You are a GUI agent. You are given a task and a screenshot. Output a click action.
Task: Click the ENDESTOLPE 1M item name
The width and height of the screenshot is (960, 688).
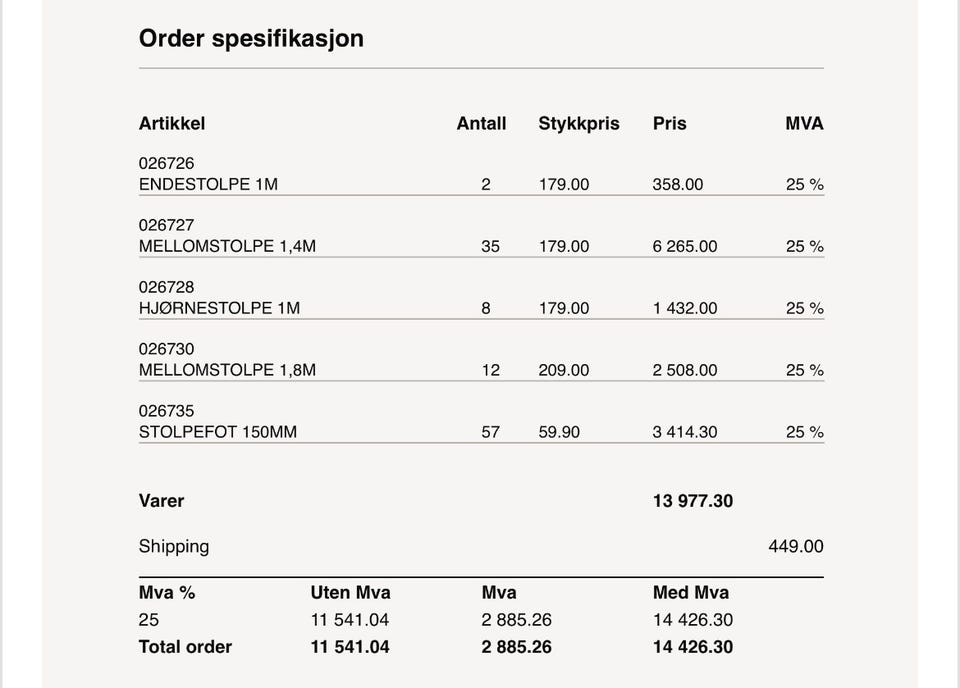coord(208,185)
